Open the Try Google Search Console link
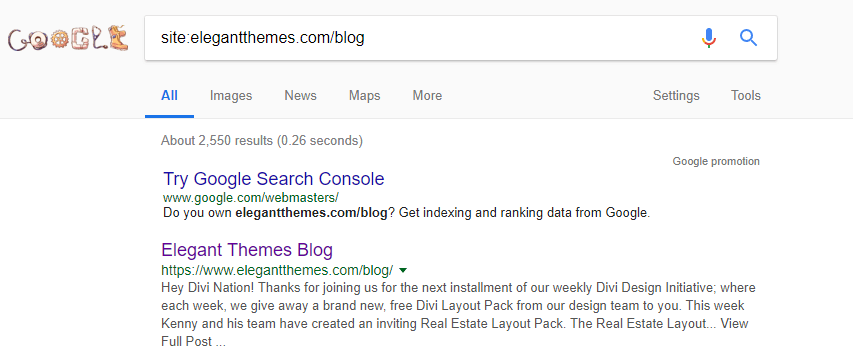Image resolution: width=853 pixels, height=364 pixels. (274, 179)
